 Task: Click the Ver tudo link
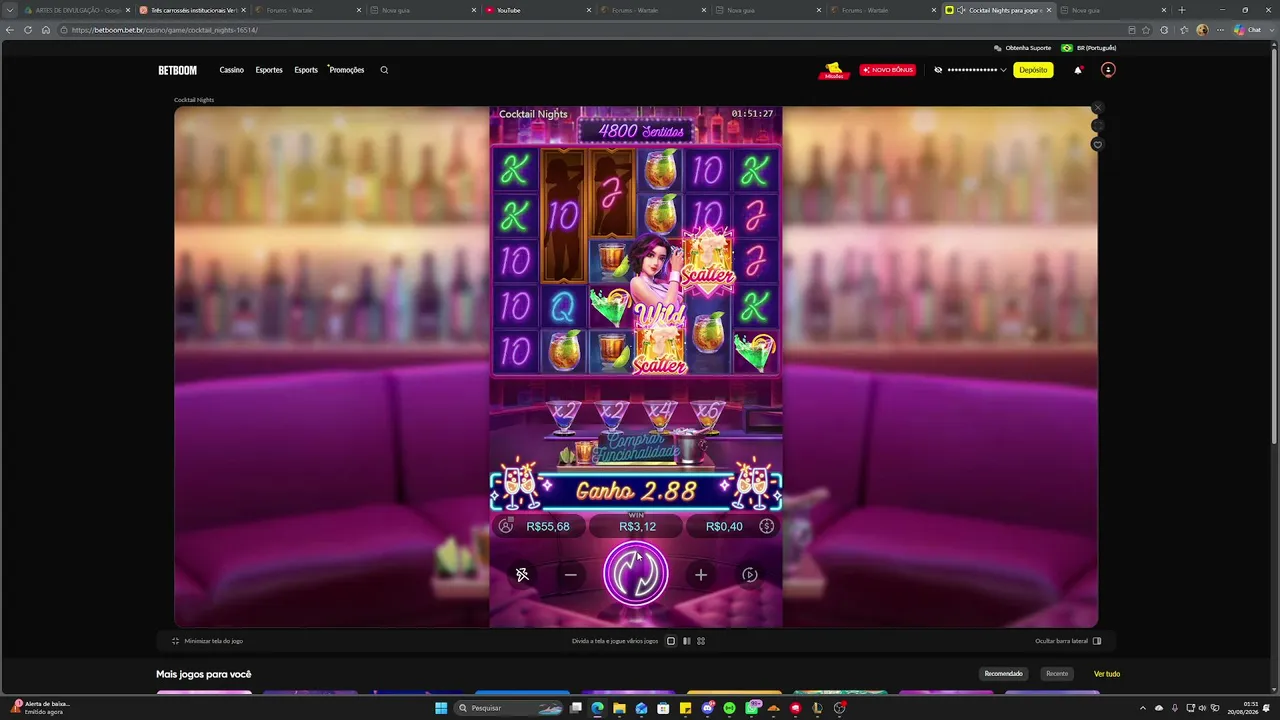pos(1107,674)
